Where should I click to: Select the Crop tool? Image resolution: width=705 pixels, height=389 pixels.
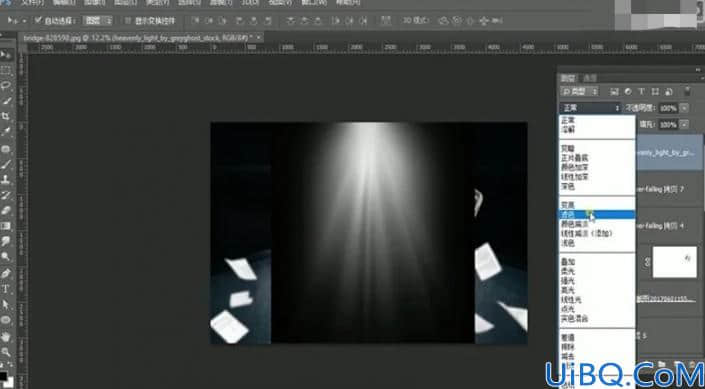6,116
